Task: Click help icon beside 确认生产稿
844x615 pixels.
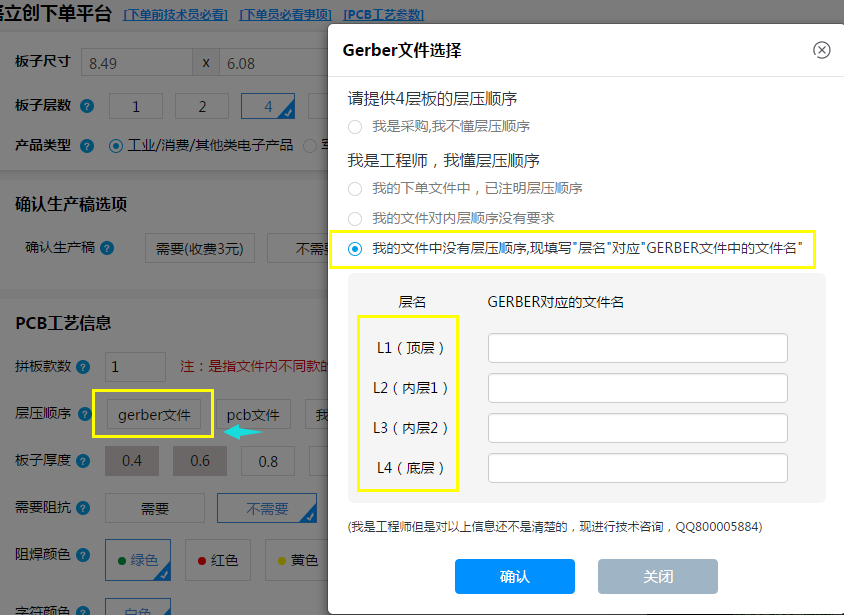Action: coord(107,248)
